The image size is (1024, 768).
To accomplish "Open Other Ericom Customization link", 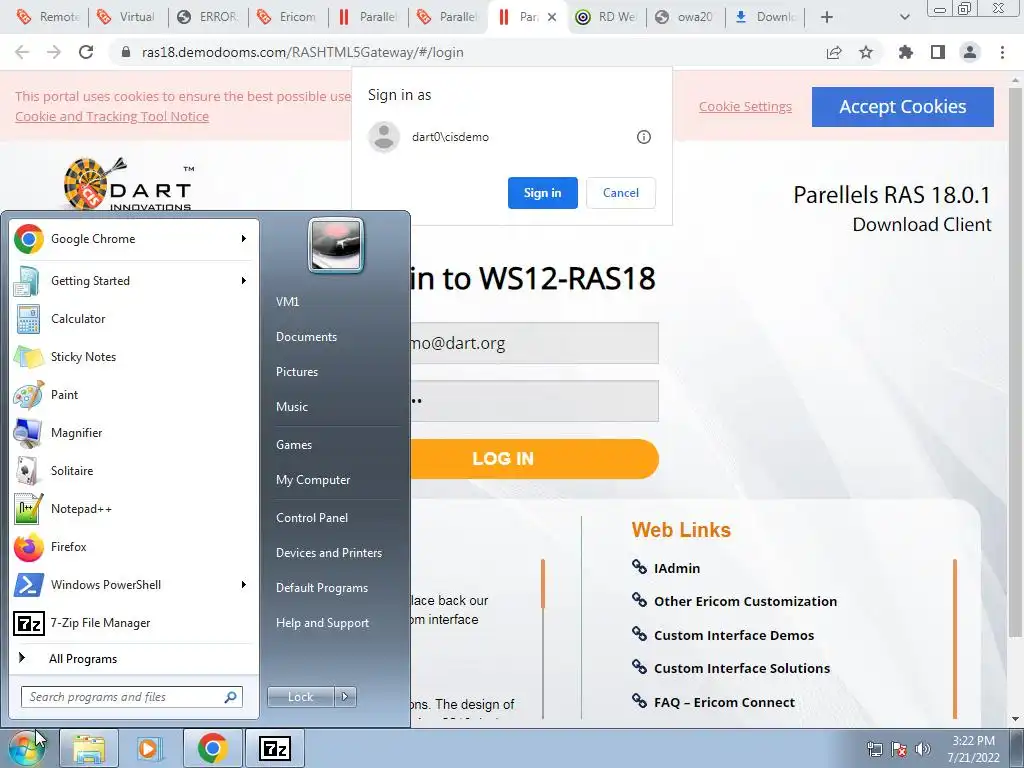I will click(745, 601).
